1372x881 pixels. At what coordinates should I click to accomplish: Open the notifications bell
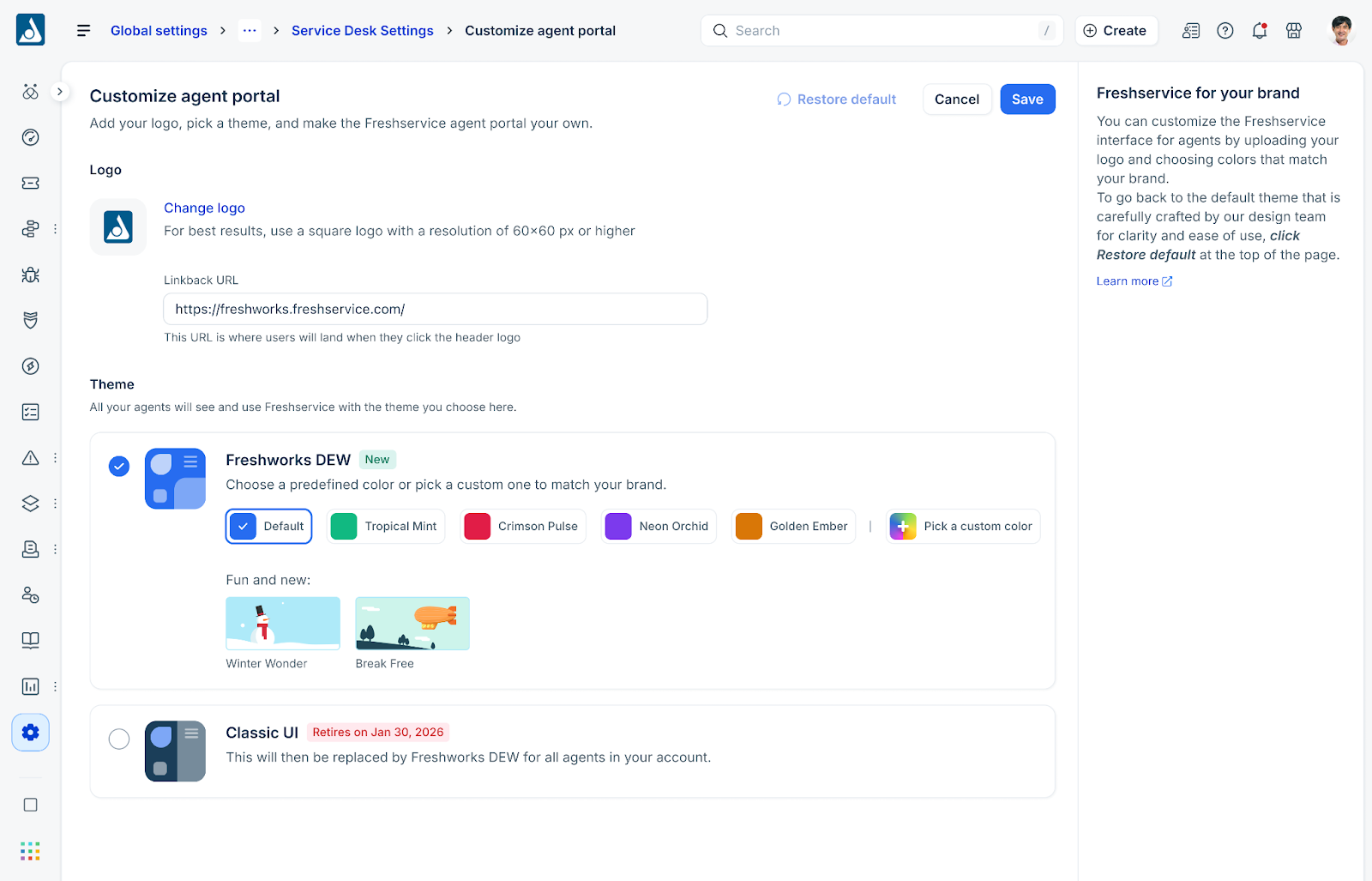[x=1260, y=31]
